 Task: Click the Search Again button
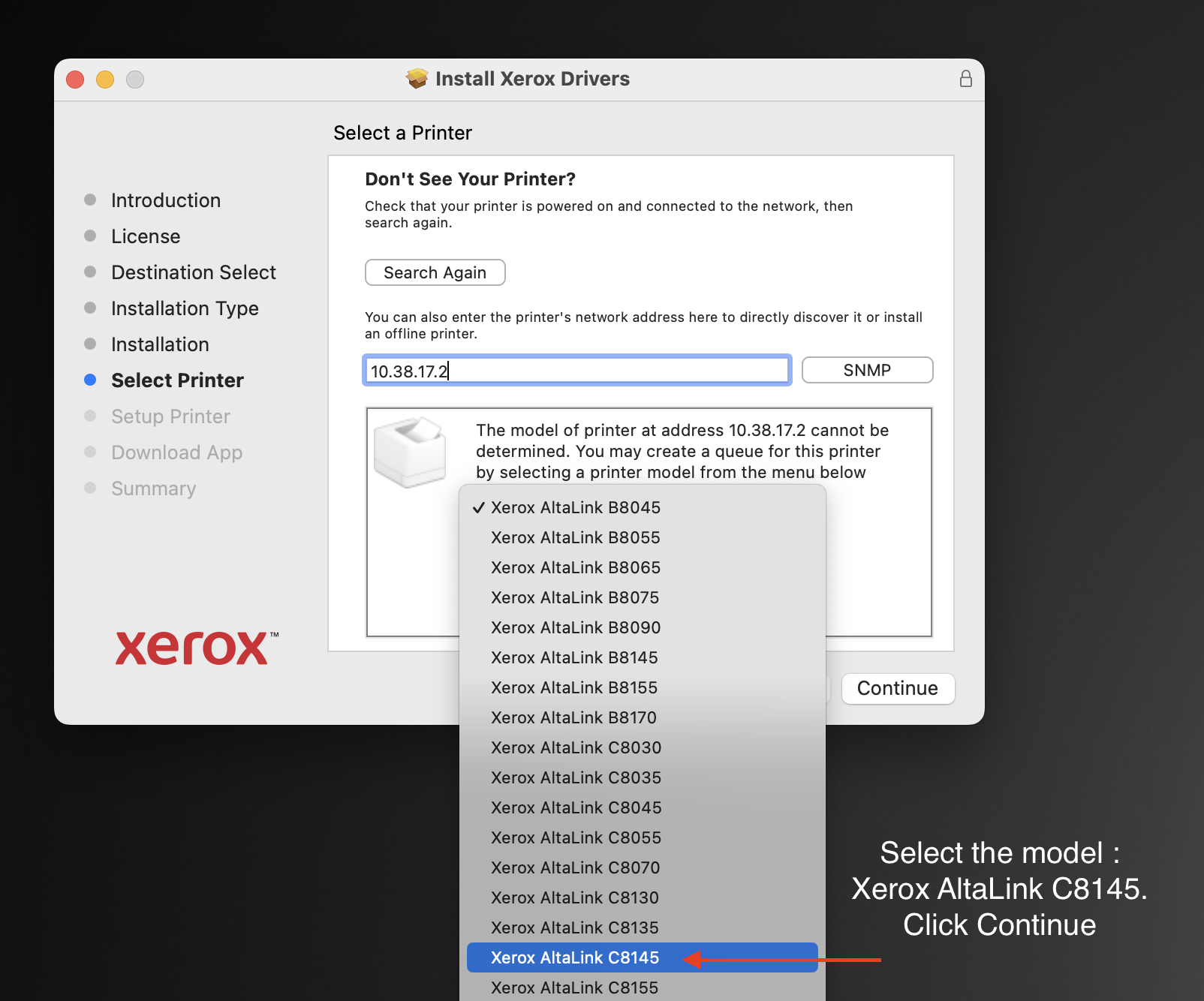[435, 272]
